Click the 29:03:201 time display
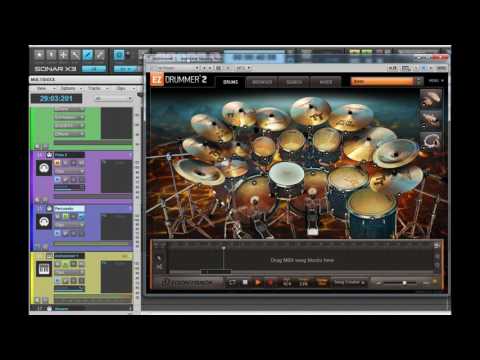The height and width of the screenshot is (360, 480). 56,98
